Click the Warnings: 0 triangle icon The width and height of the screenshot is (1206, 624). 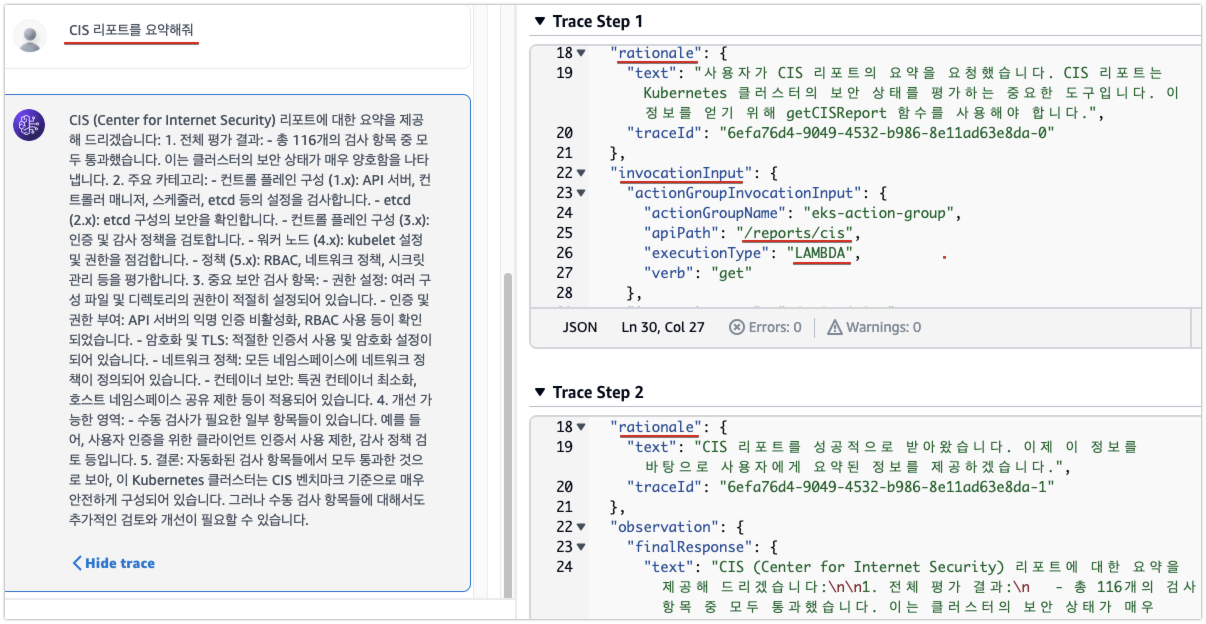click(x=834, y=327)
